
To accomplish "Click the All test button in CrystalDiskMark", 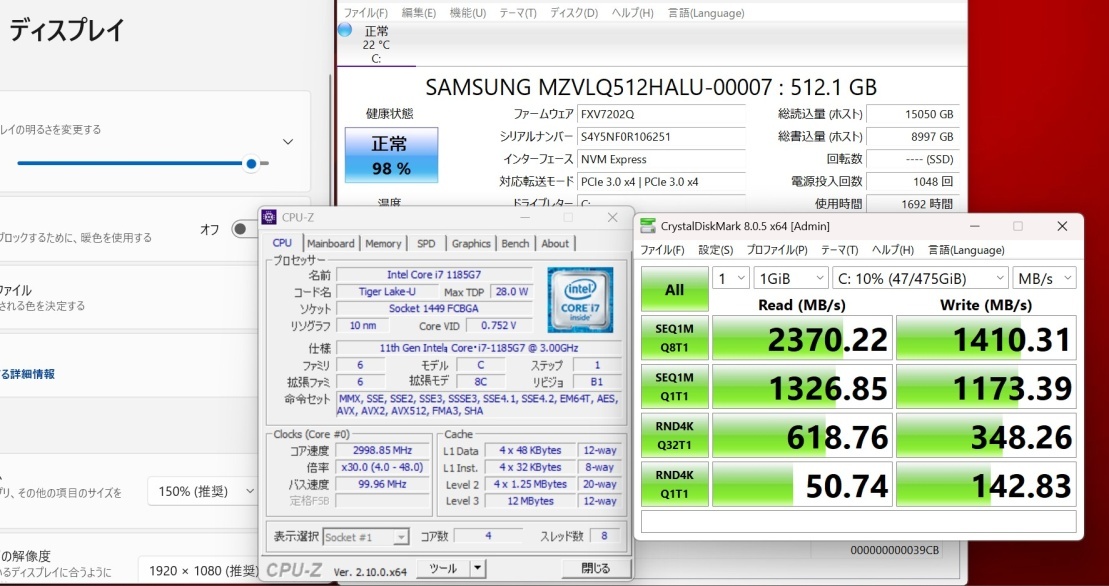I will coord(674,288).
